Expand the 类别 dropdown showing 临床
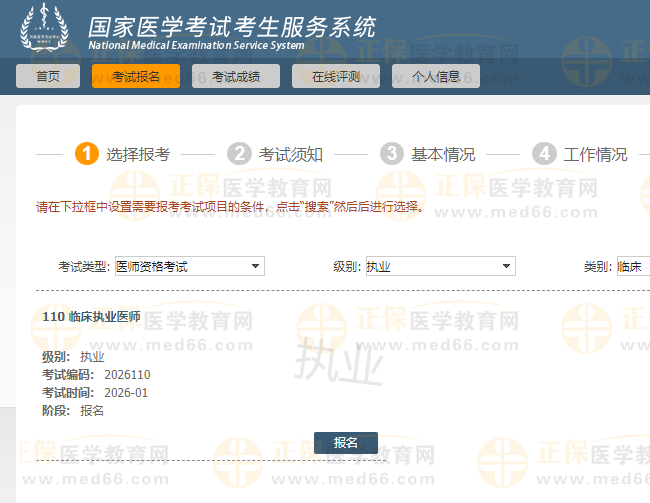This screenshot has height=503, width=650. point(633,266)
